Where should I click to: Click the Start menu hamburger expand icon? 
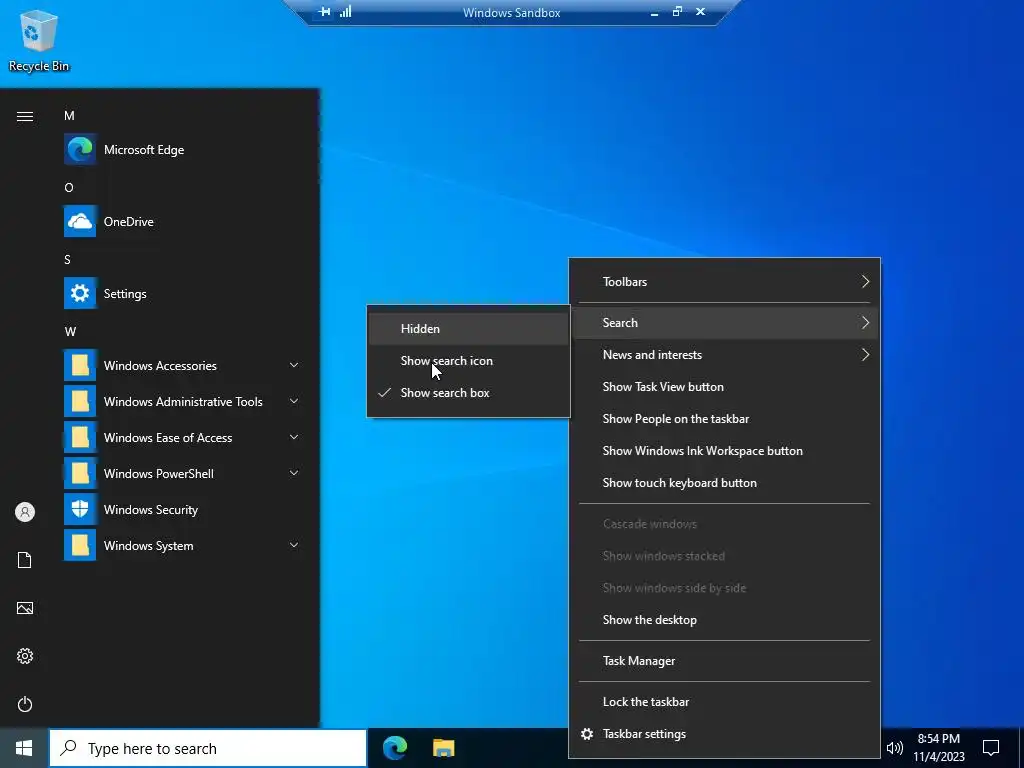tap(25, 116)
